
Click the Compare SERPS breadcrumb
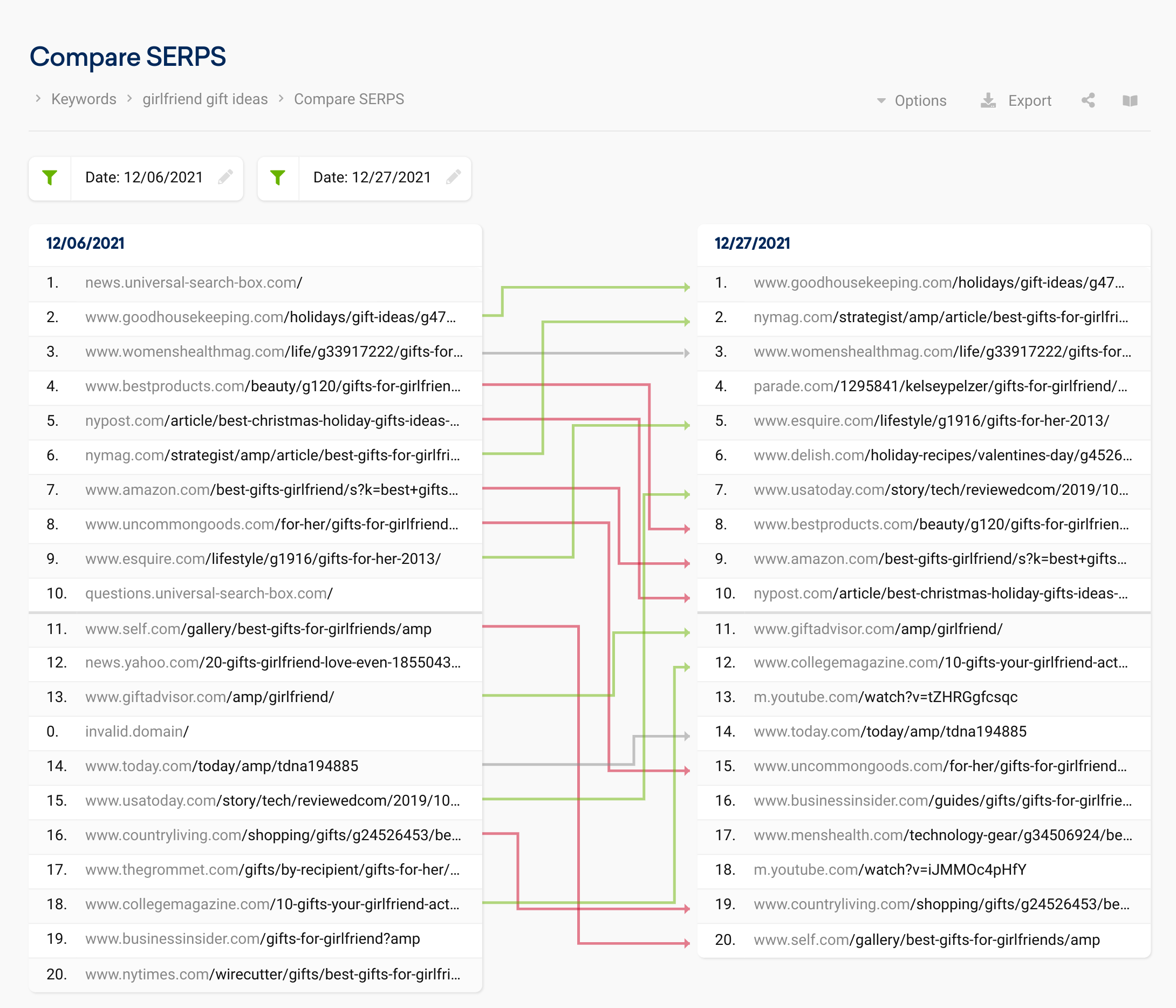click(x=349, y=99)
